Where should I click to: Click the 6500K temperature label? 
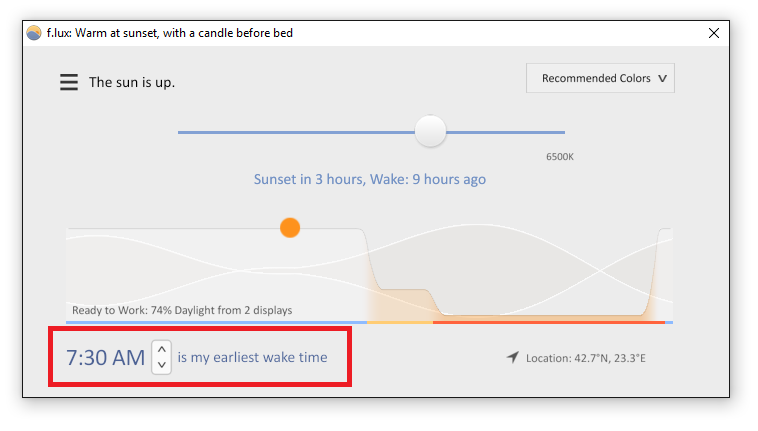pyautogui.click(x=560, y=157)
